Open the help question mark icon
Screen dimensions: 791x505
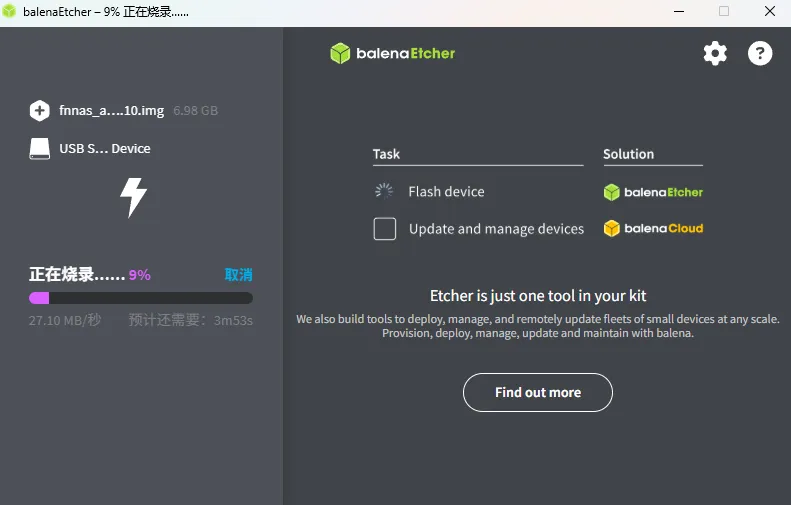(760, 53)
